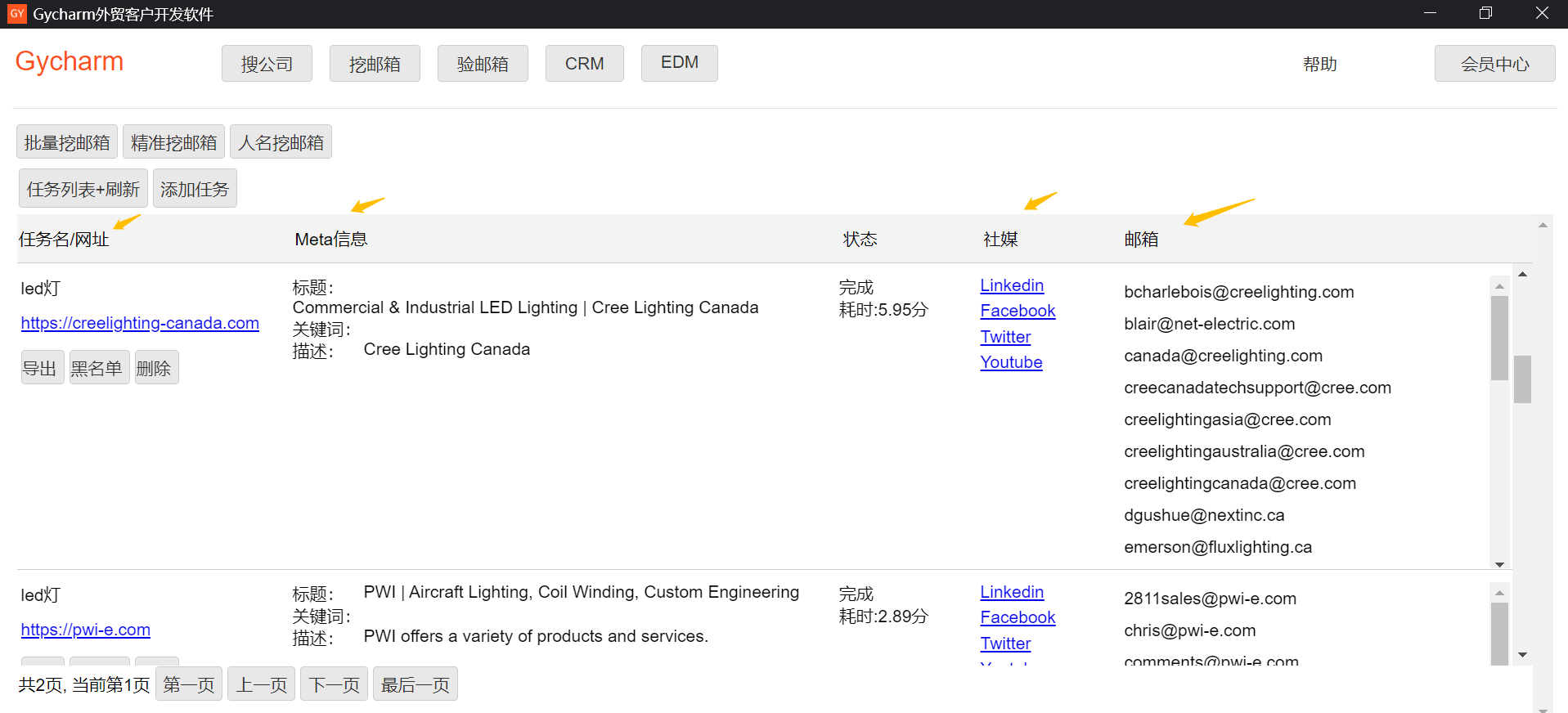This screenshot has width=1568, height=713.
Task: Open the 帮助 help menu
Action: 1319,64
